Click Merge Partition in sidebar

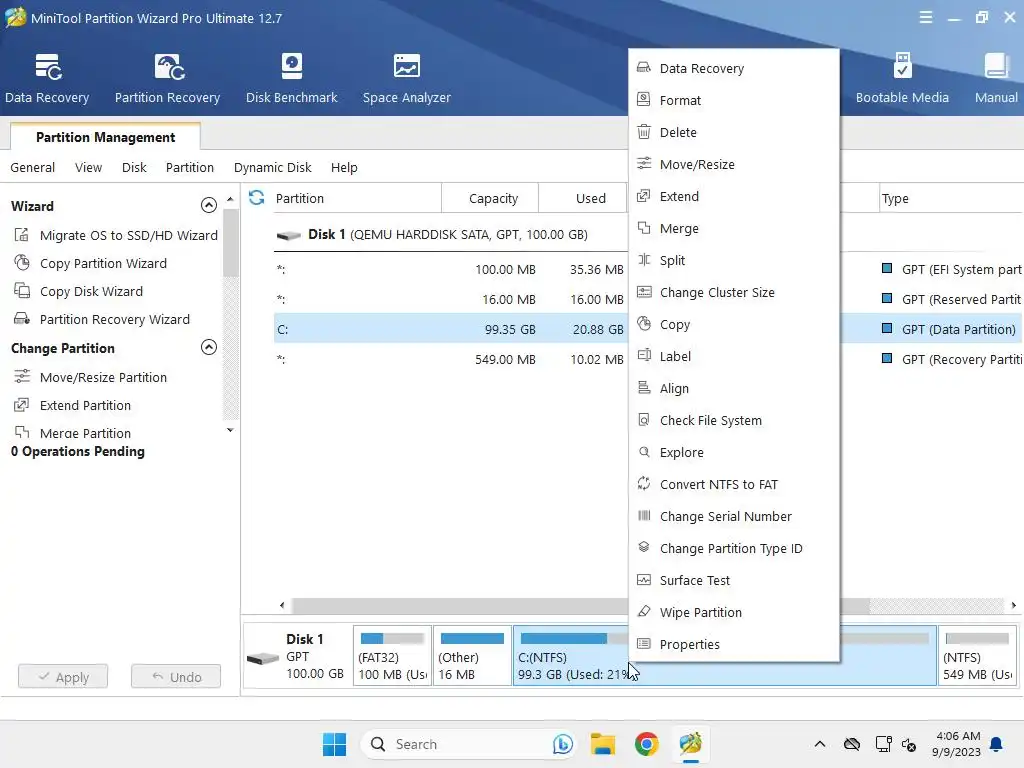coord(85,433)
